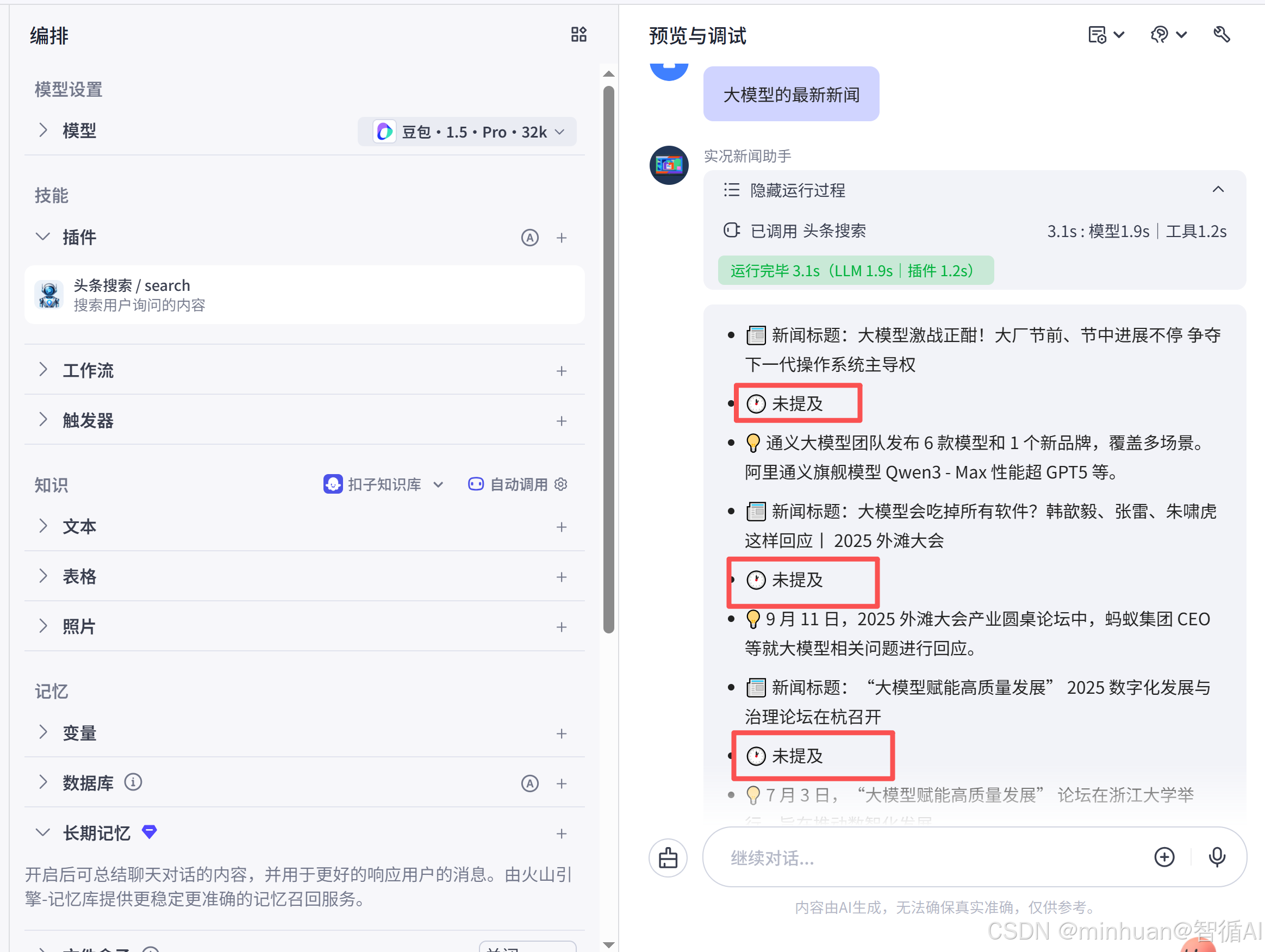Collapse 隐藏运行过程 panel with the chevron

coord(1218,189)
